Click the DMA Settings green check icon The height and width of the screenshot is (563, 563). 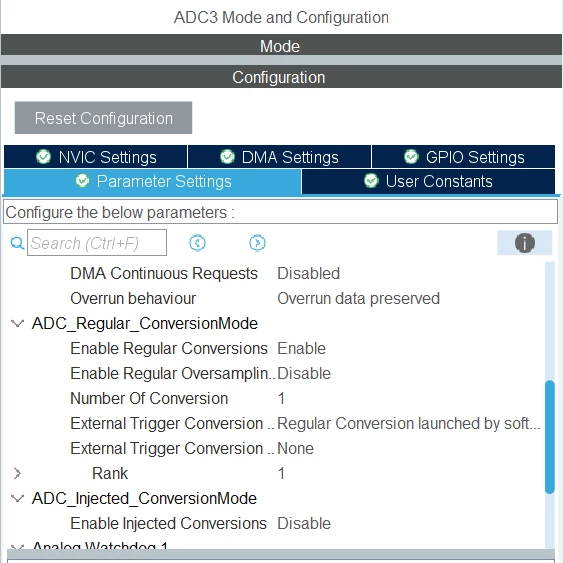pos(227,157)
